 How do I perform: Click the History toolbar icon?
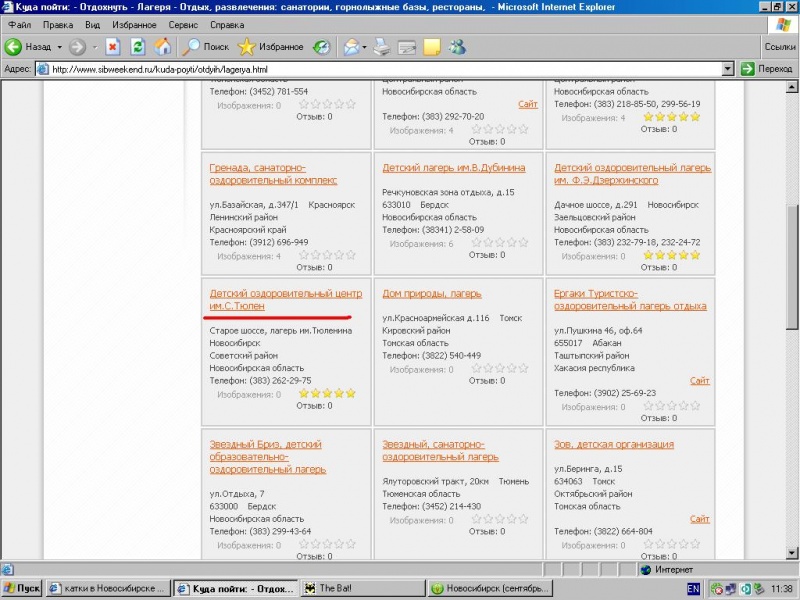pos(322,47)
